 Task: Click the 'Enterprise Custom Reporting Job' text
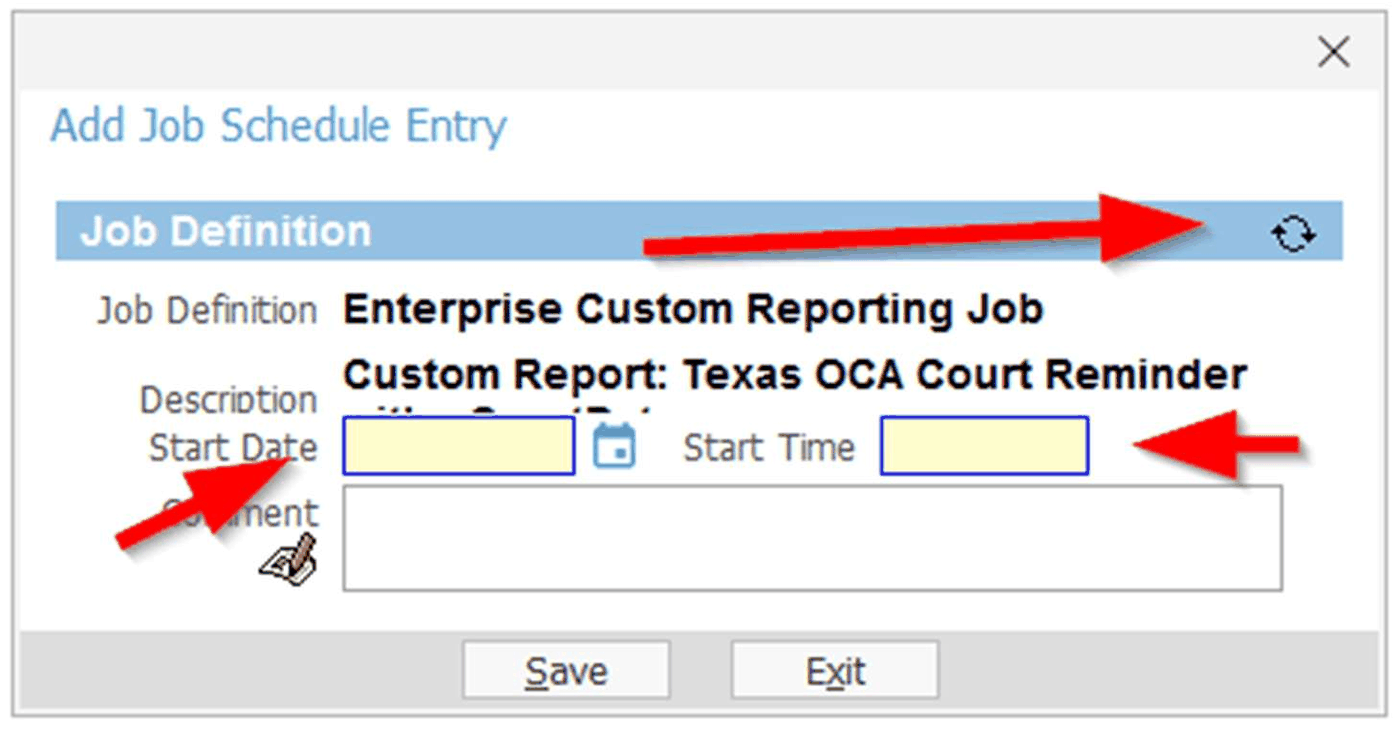click(x=693, y=309)
